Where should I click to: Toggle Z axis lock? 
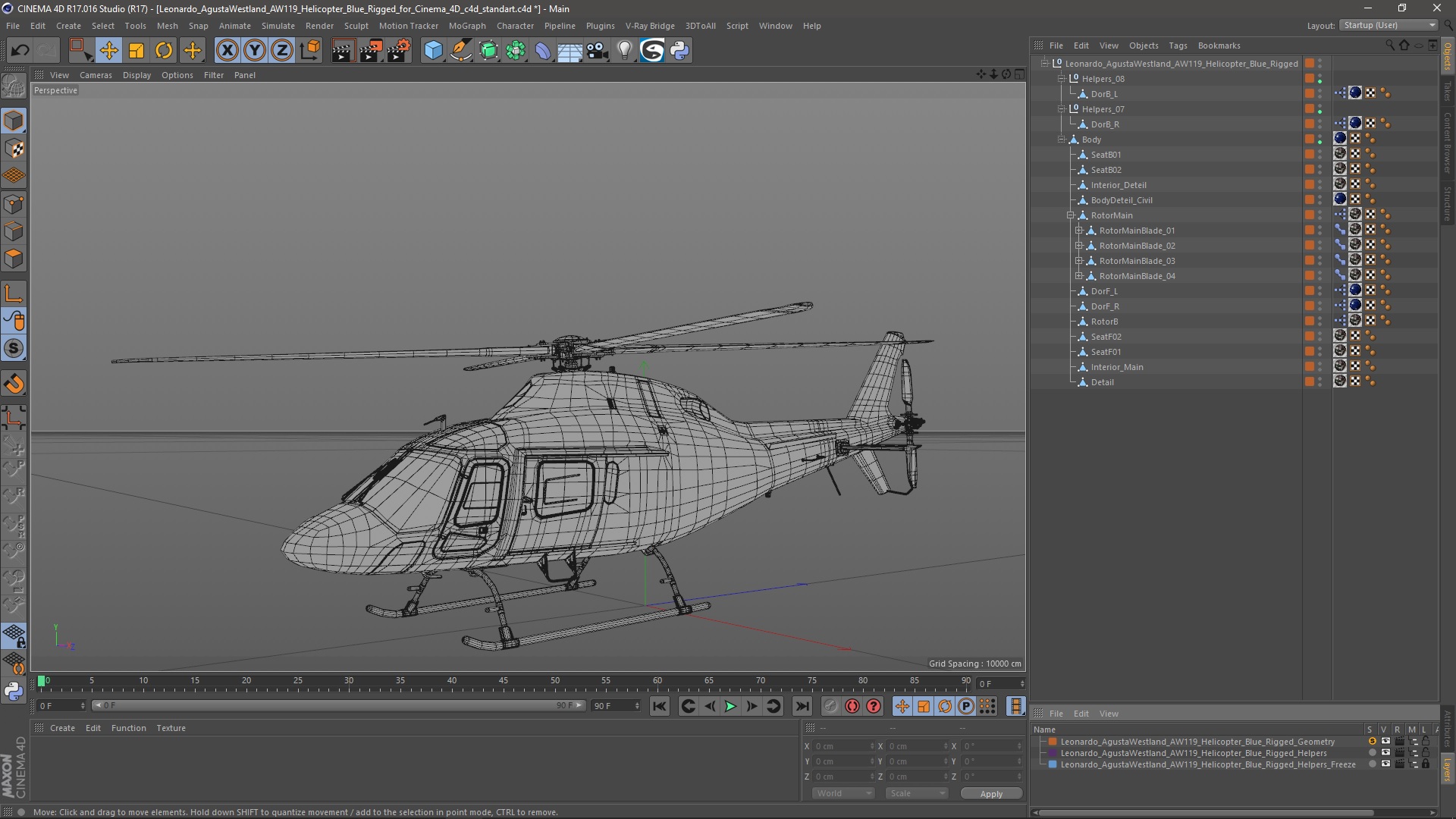tap(282, 51)
